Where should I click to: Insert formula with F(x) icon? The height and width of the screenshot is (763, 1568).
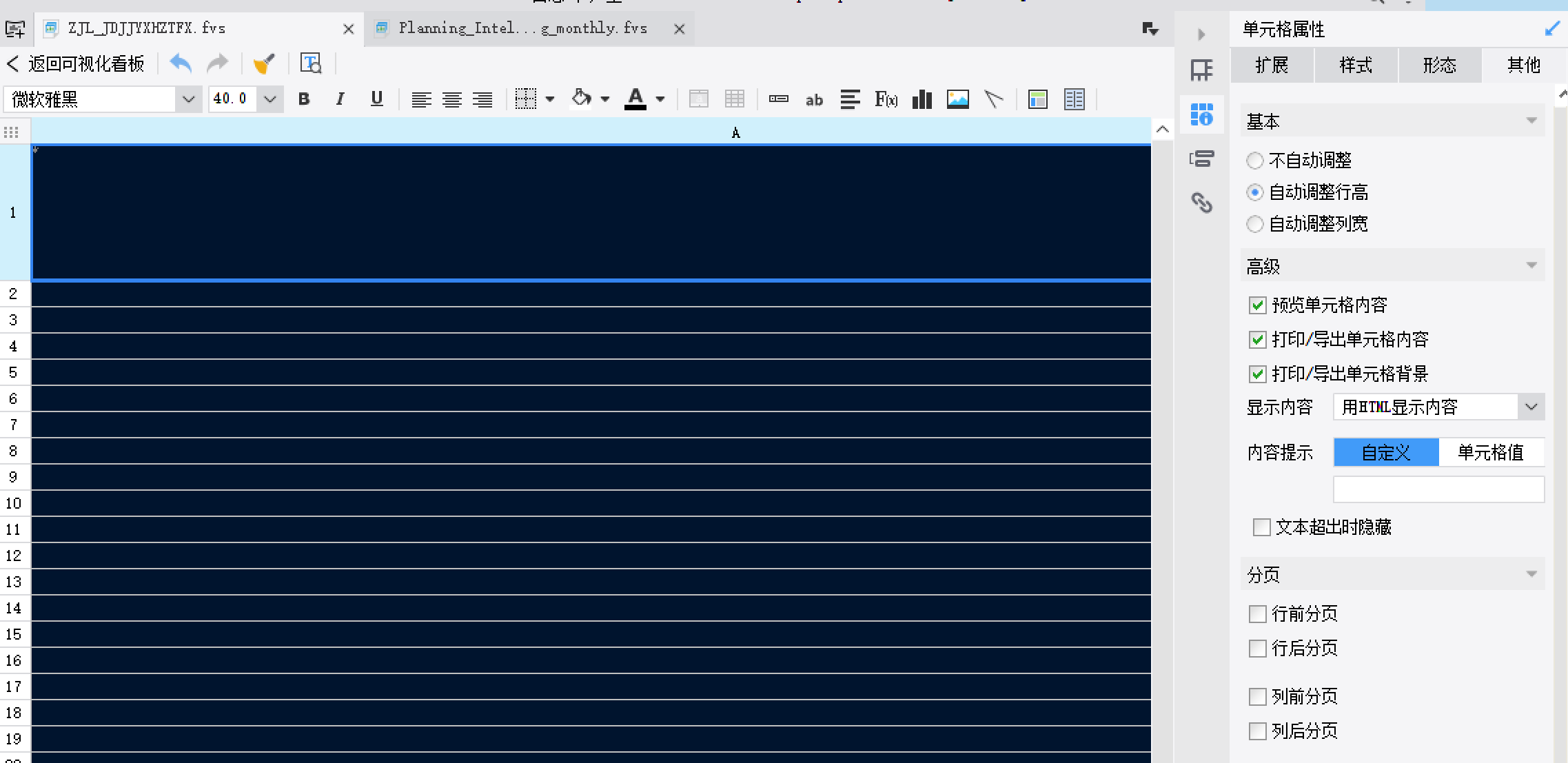pos(886,99)
